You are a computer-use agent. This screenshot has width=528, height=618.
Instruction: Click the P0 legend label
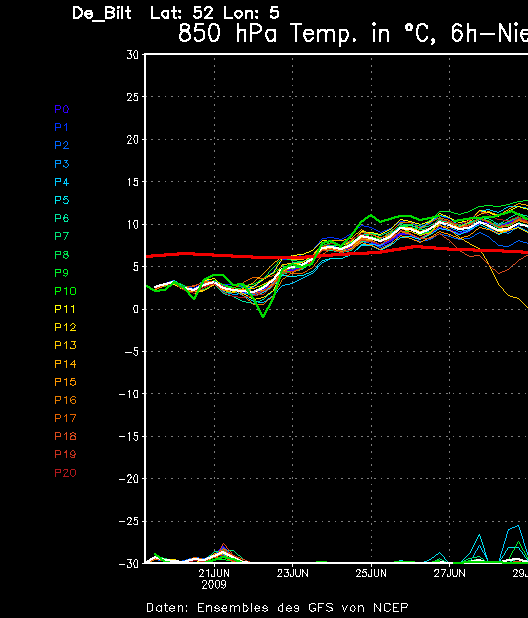(62, 109)
